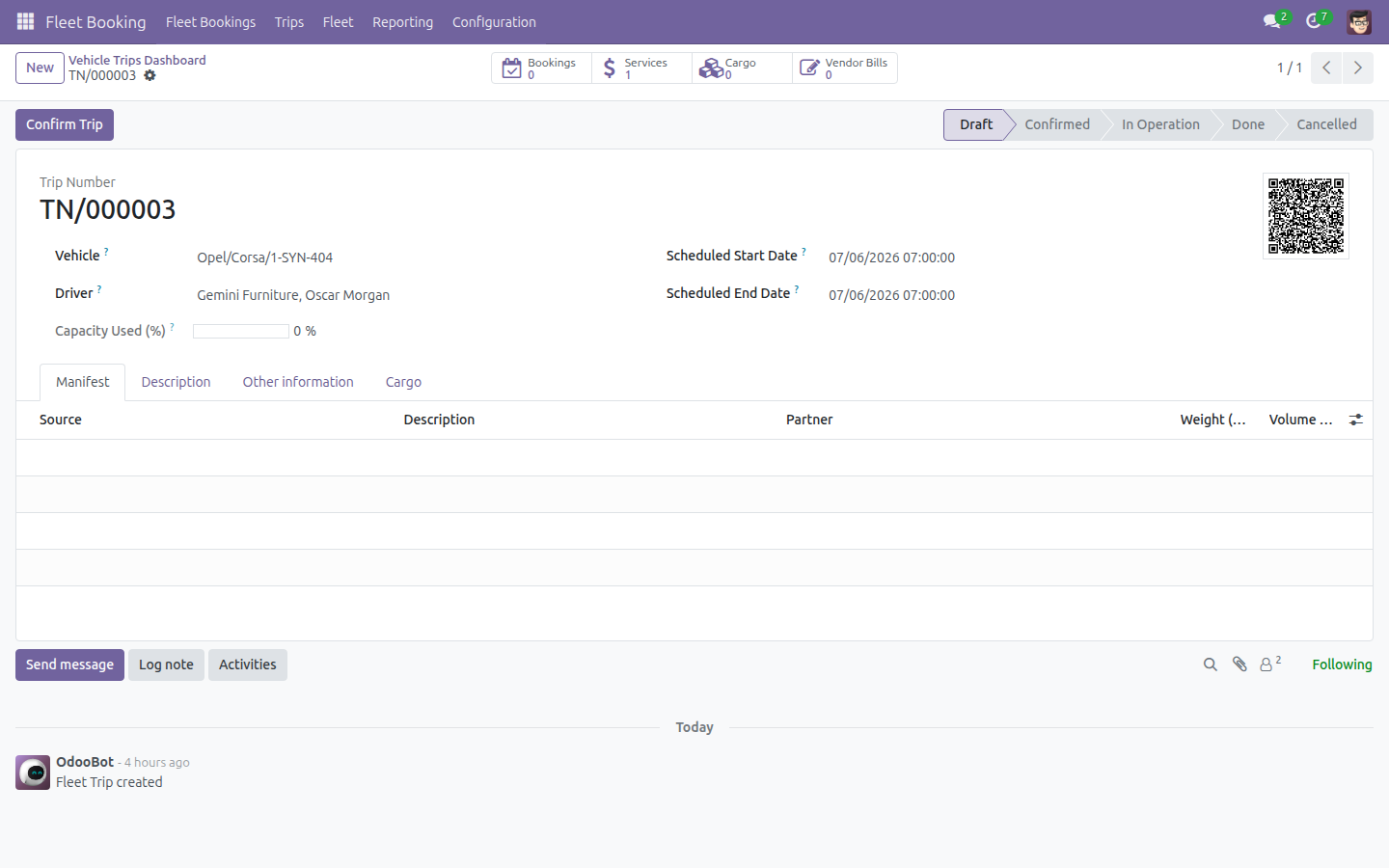
Task: Open the Services dollar smart button
Action: [x=641, y=68]
